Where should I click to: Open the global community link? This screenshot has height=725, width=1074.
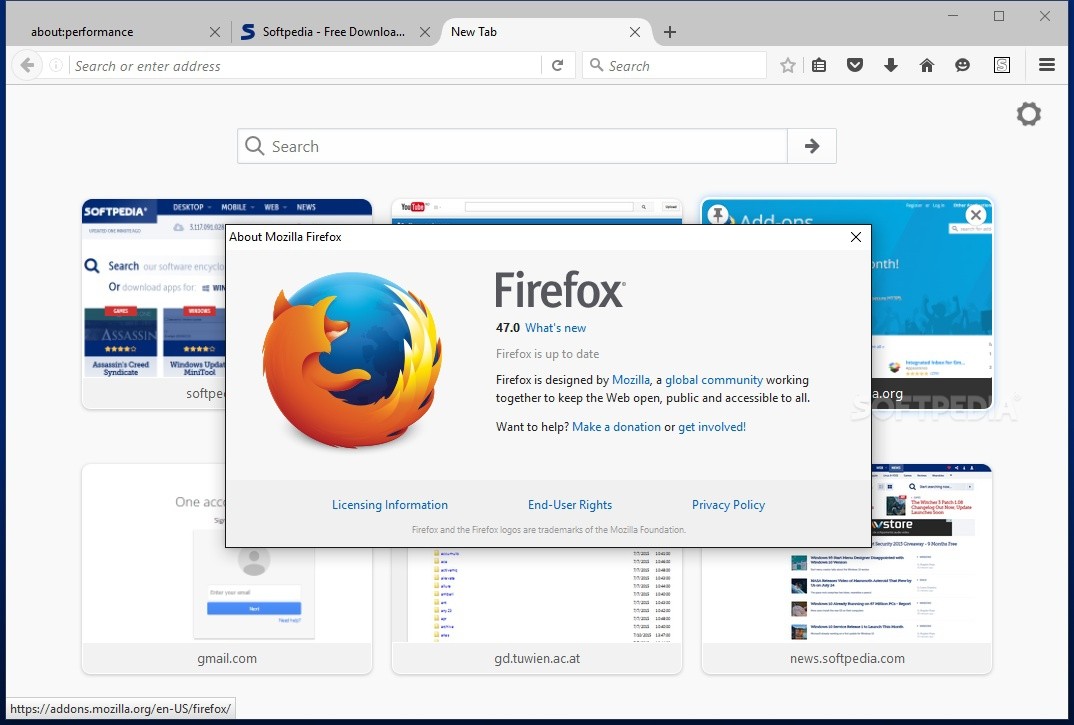tap(714, 380)
